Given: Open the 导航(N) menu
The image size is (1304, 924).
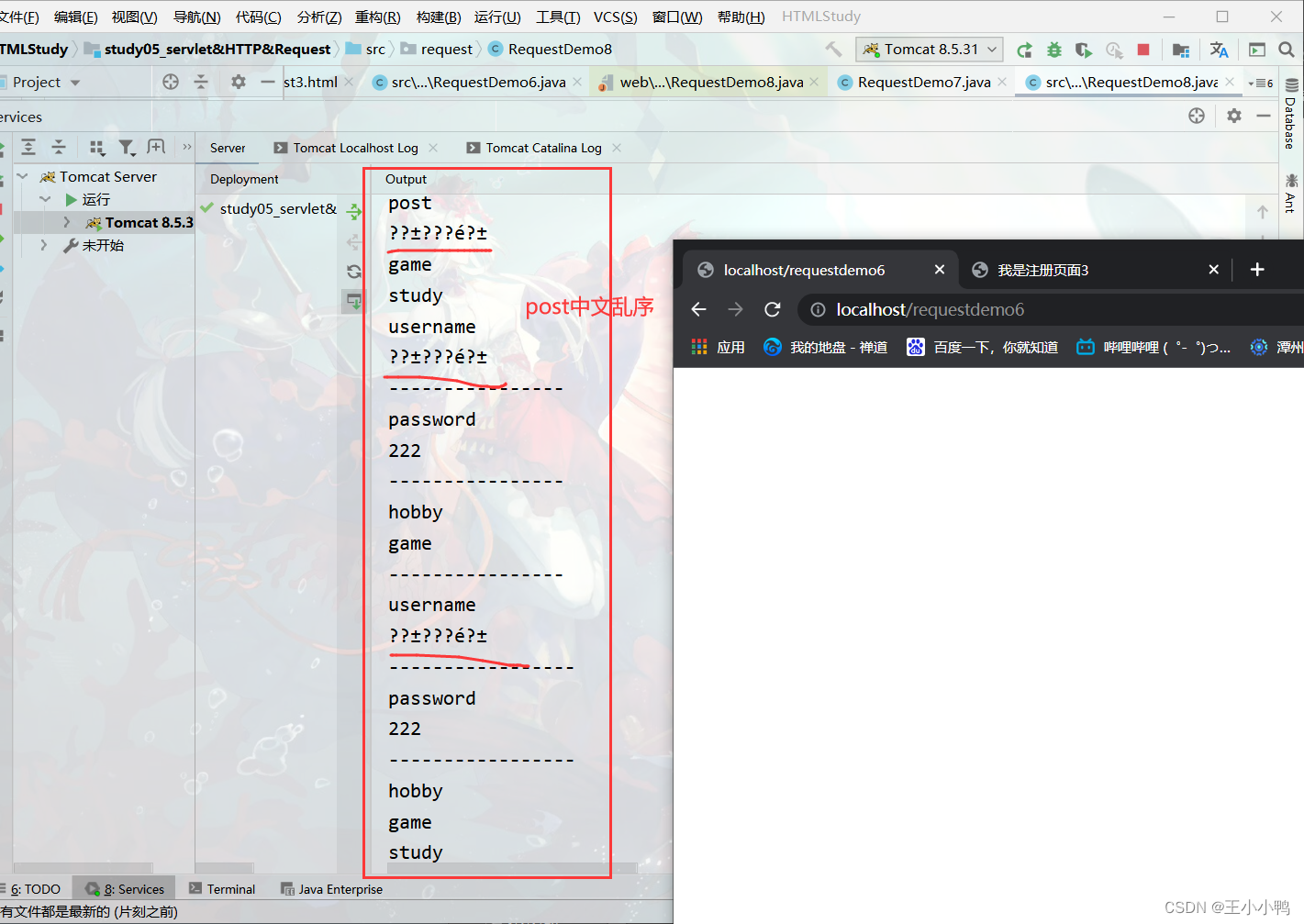Looking at the screenshot, I should tap(196, 17).
